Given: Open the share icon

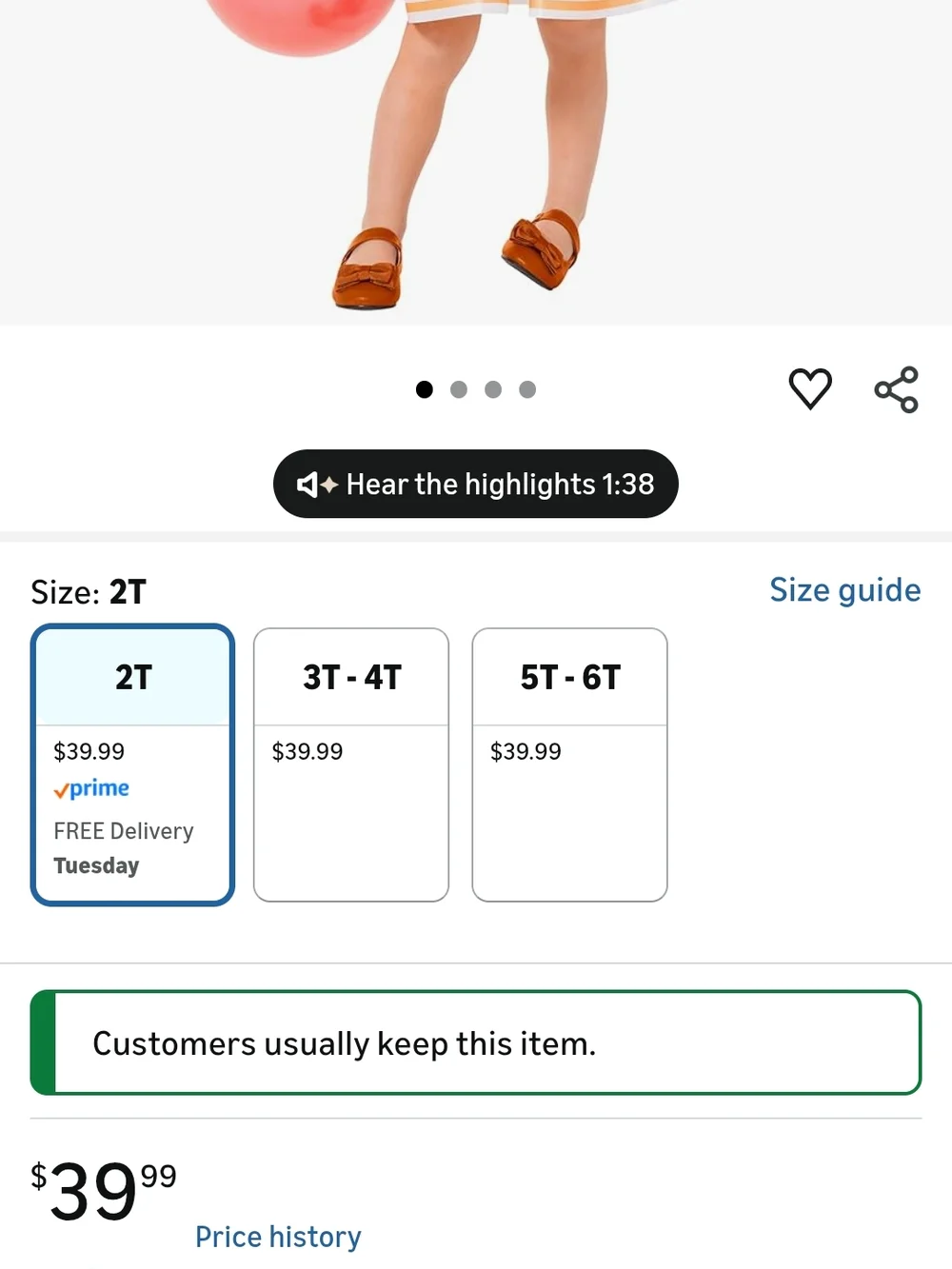Looking at the screenshot, I should pyautogui.click(x=896, y=389).
